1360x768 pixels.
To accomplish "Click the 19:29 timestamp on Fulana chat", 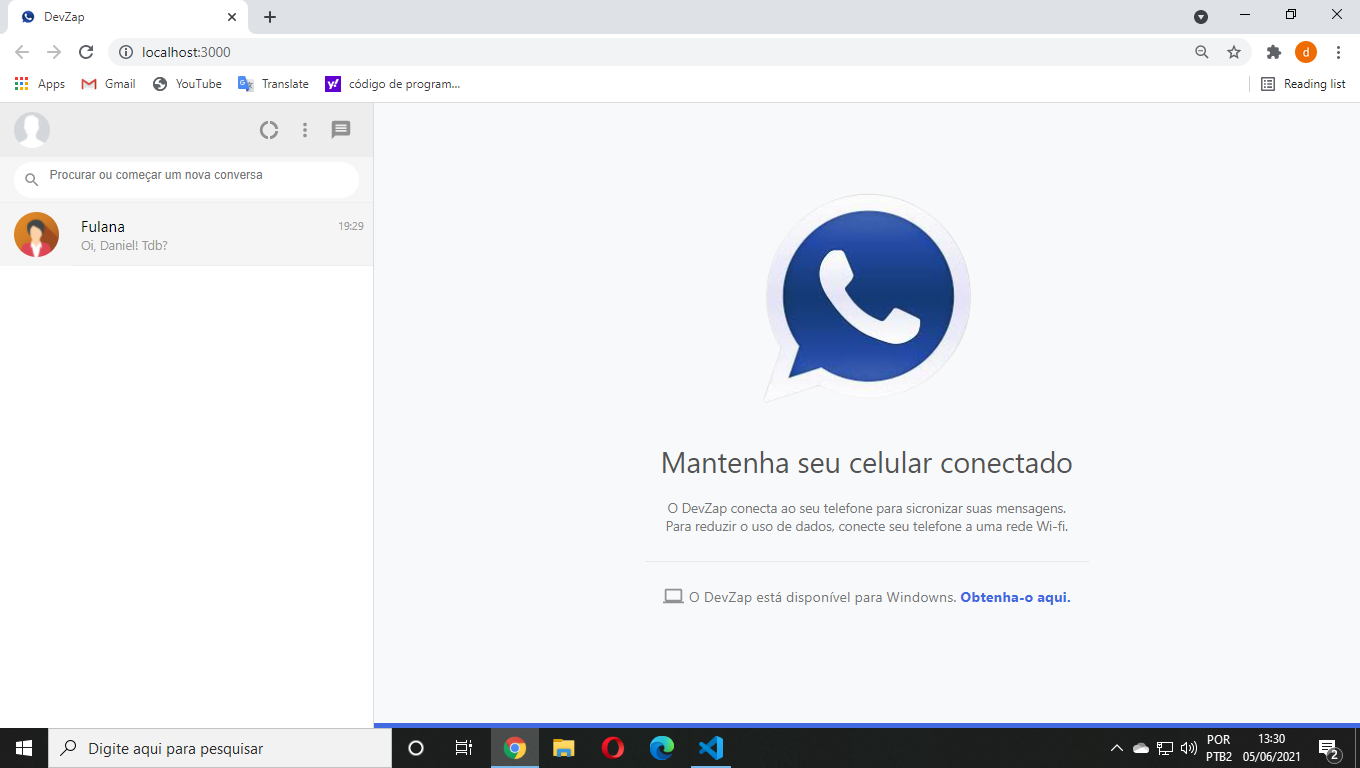I will click(x=350, y=226).
